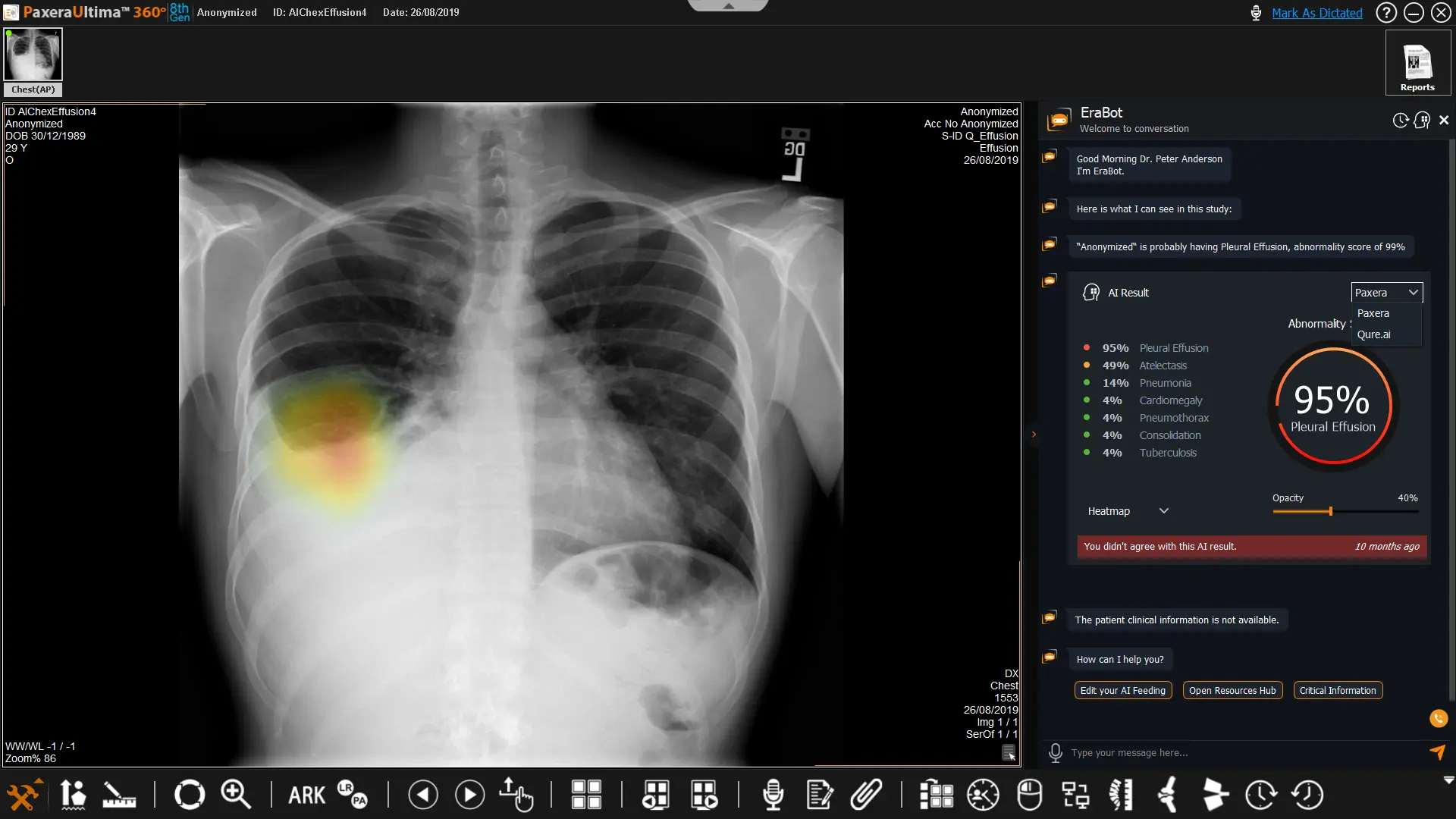The height and width of the screenshot is (819, 1456).
Task: Click the clock backward history icon
Action: pyautogui.click(x=1308, y=795)
